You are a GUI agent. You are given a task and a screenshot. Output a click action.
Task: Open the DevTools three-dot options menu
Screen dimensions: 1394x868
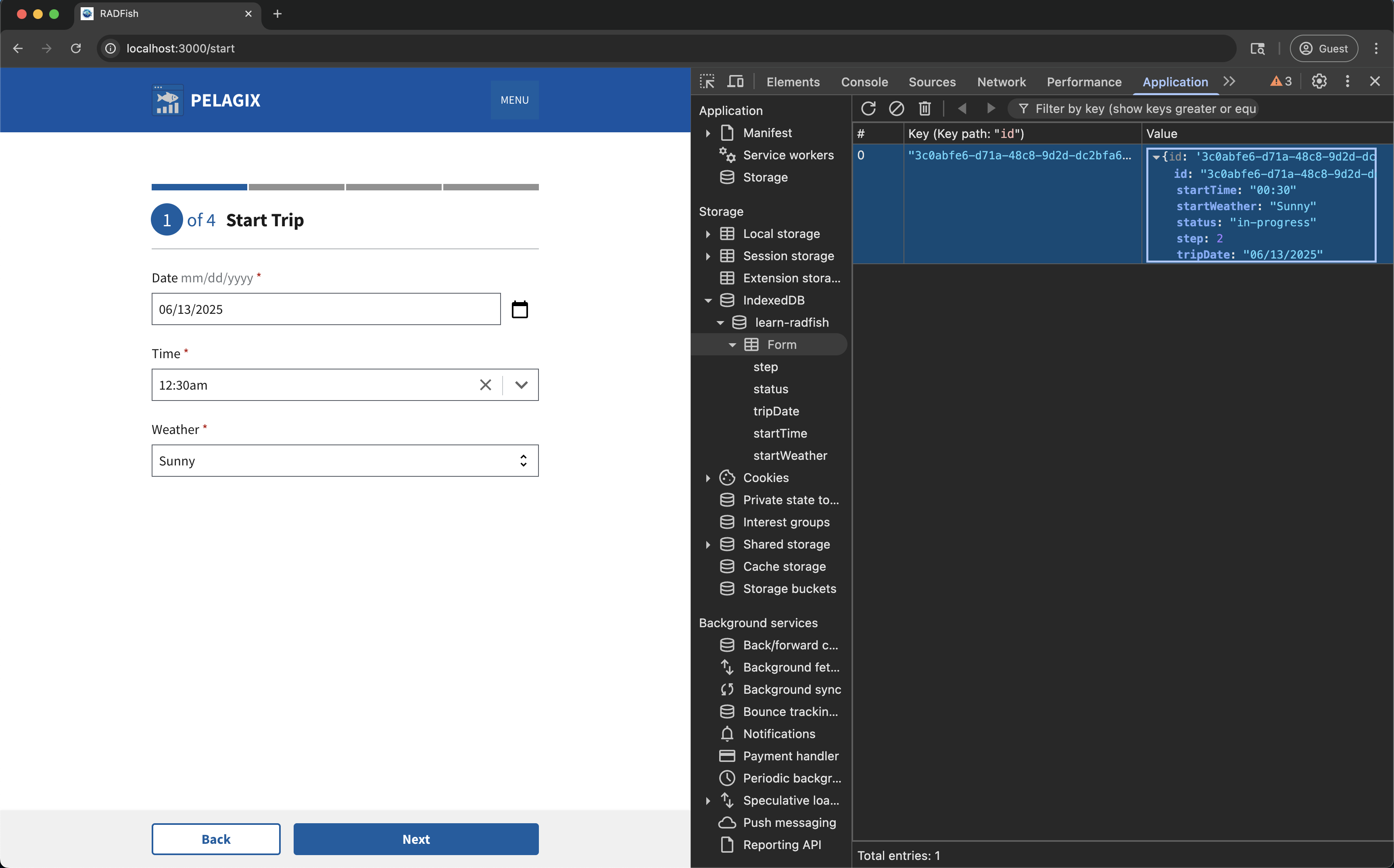pos(1347,81)
